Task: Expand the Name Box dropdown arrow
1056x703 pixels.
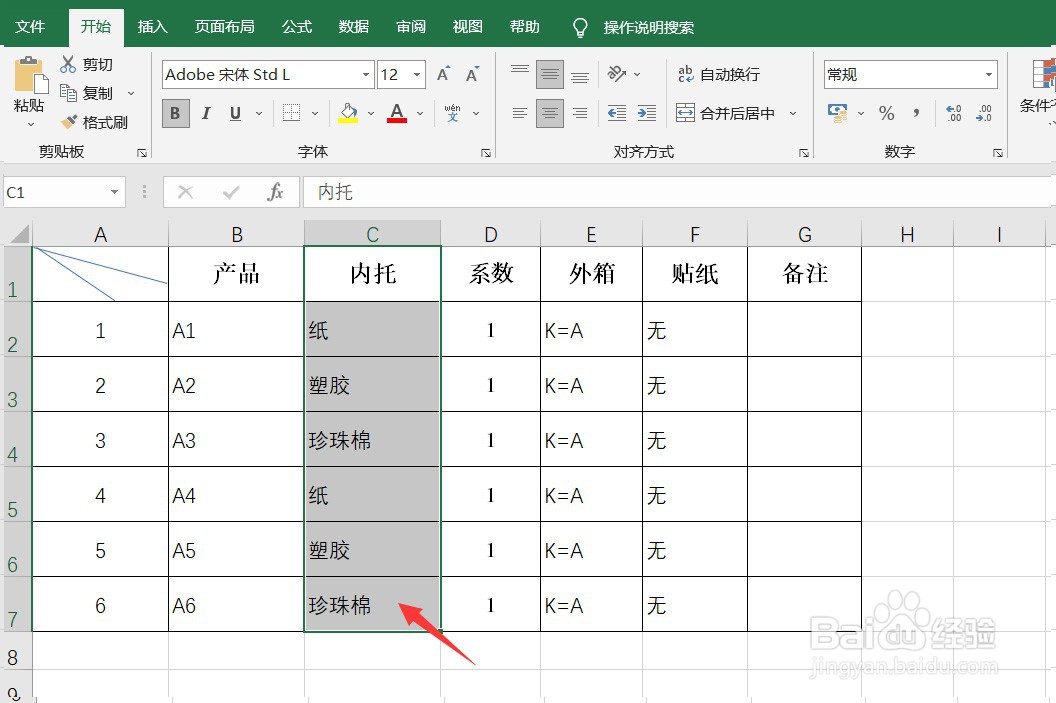Action: (114, 193)
